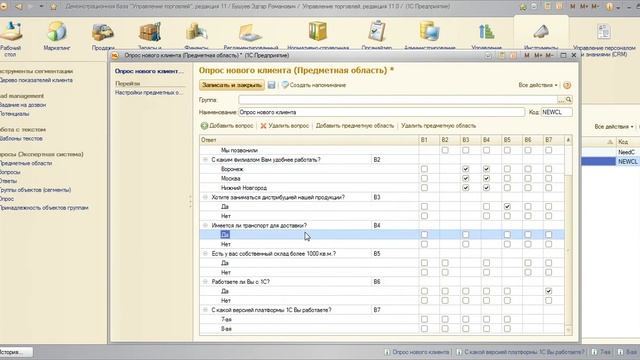
Task: Click into the Код field showing NEWCL
Action: [x=556, y=112]
